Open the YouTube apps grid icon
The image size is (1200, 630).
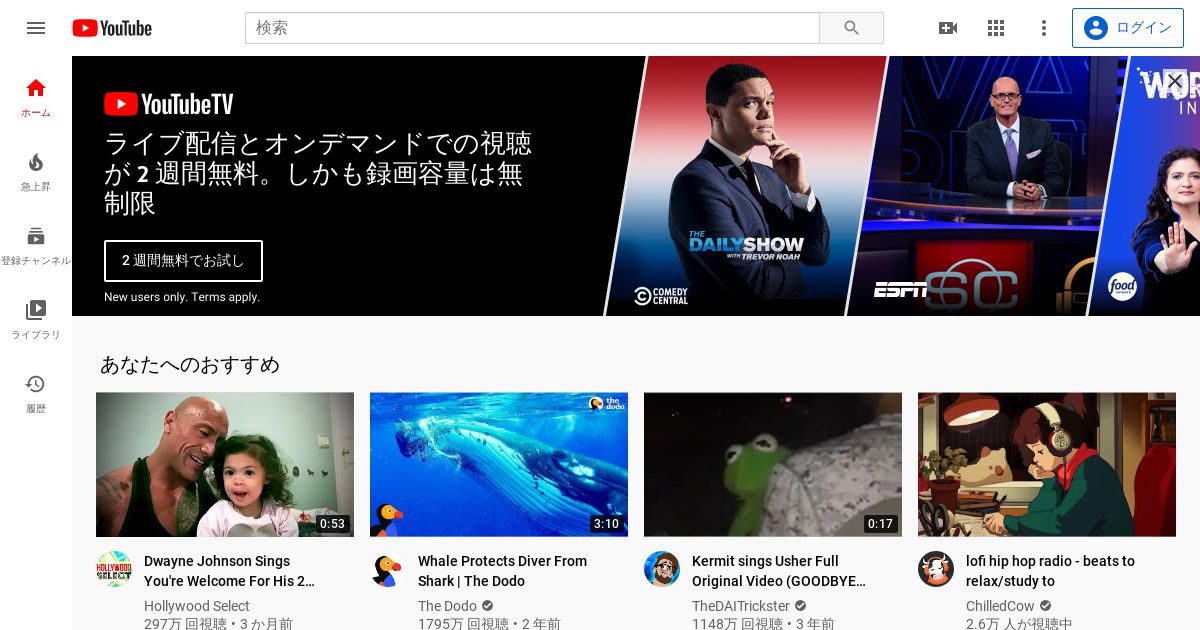pos(996,28)
